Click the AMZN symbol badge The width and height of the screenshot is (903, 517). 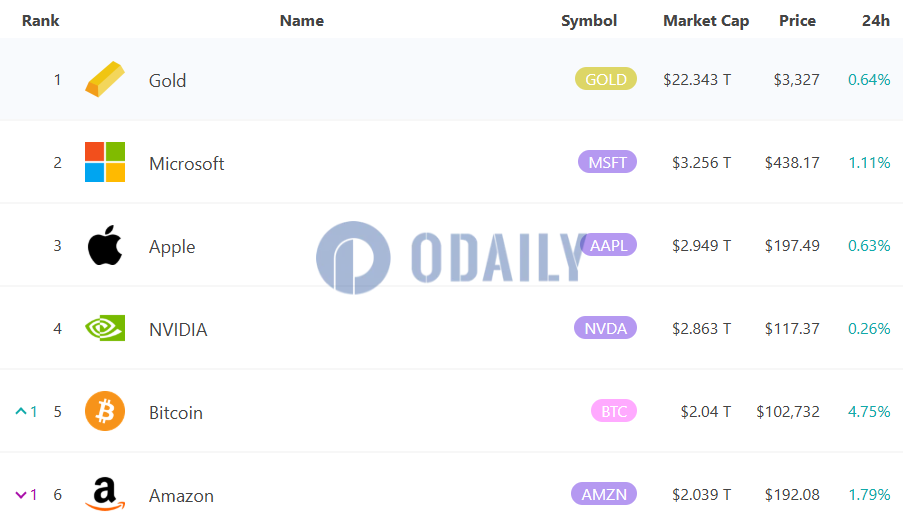604,494
